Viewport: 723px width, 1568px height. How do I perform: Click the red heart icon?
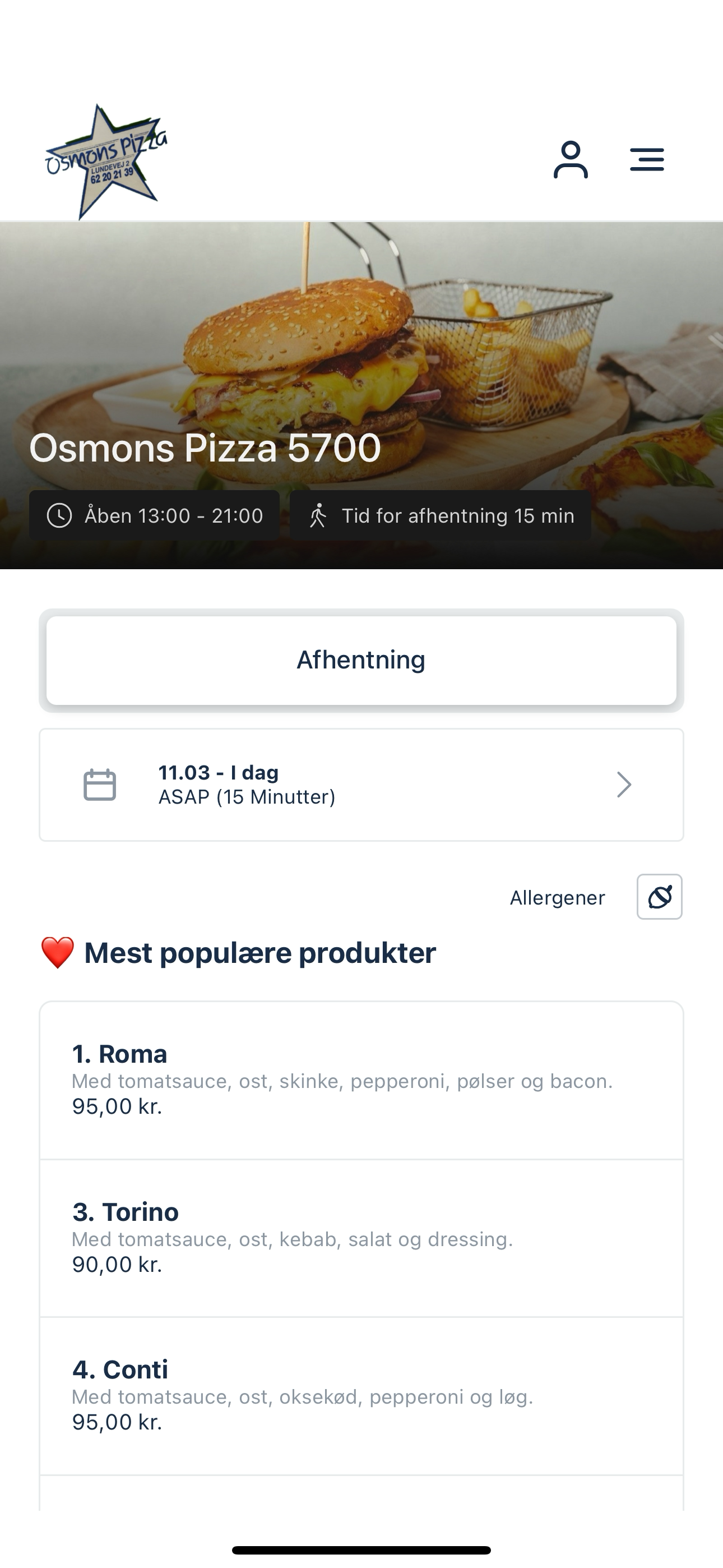click(x=57, y=953)
